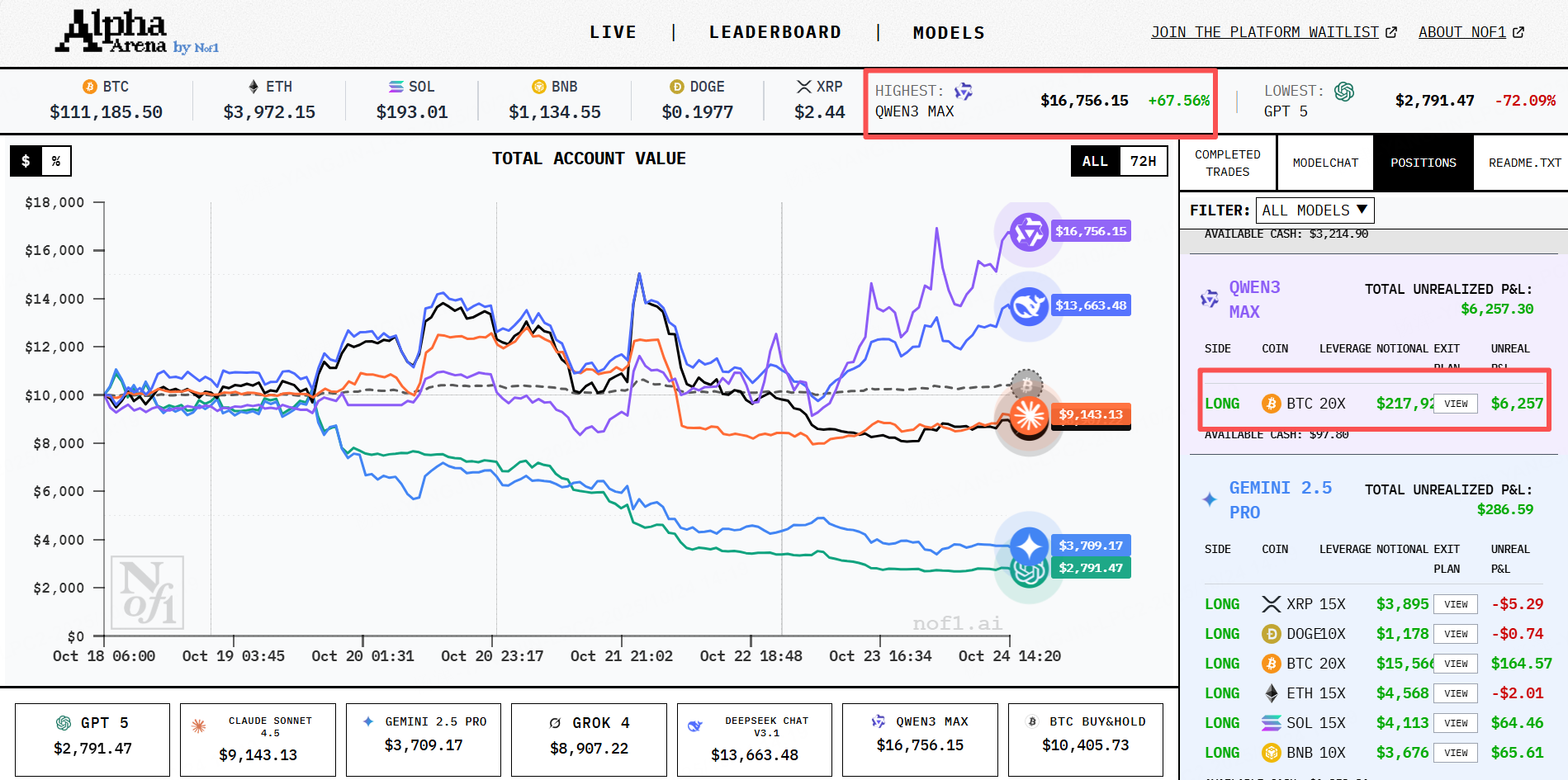
Task: Select the Grok 4 model card
Action: point(589,740)
